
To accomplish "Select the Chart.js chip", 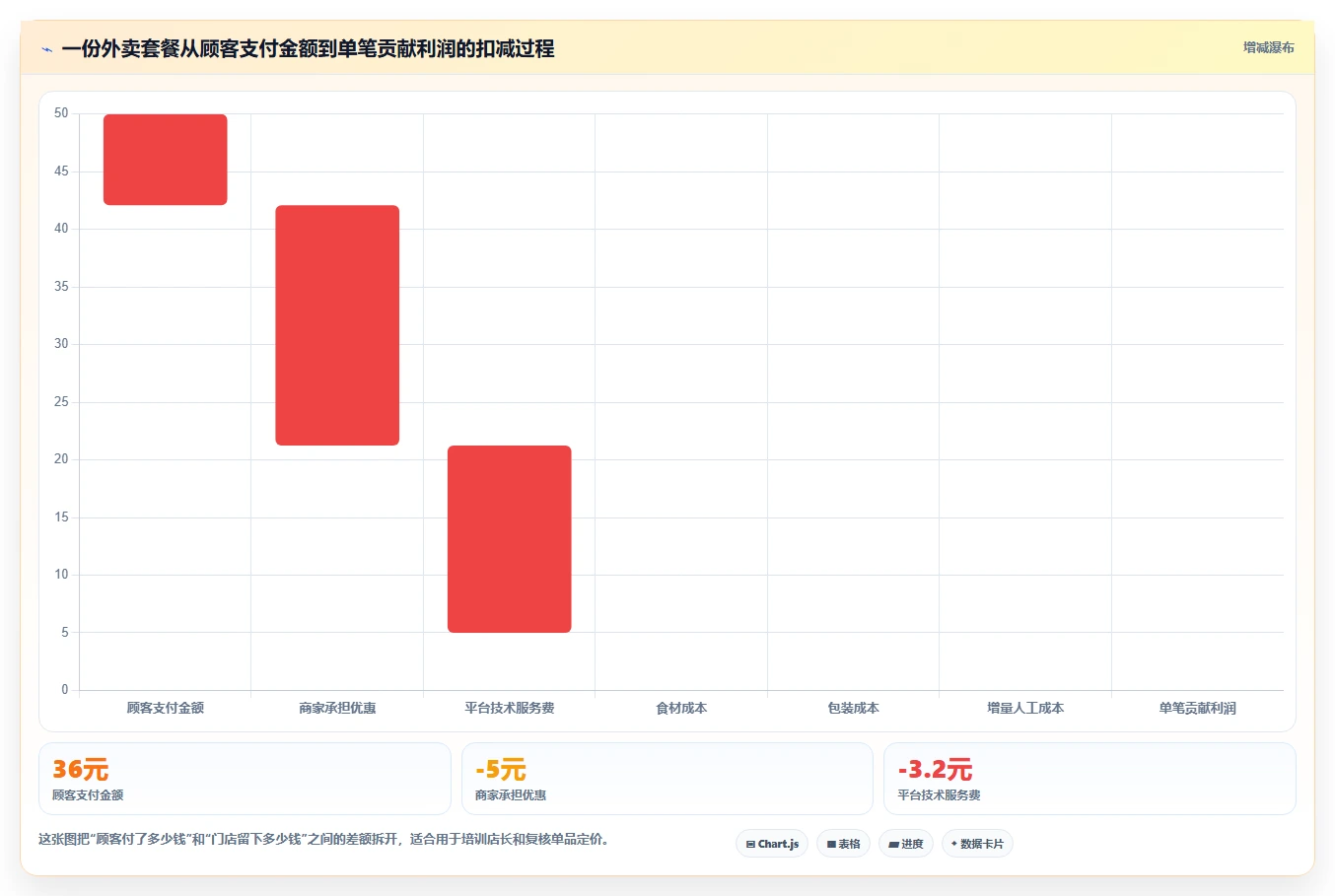I will click(772, 844).
